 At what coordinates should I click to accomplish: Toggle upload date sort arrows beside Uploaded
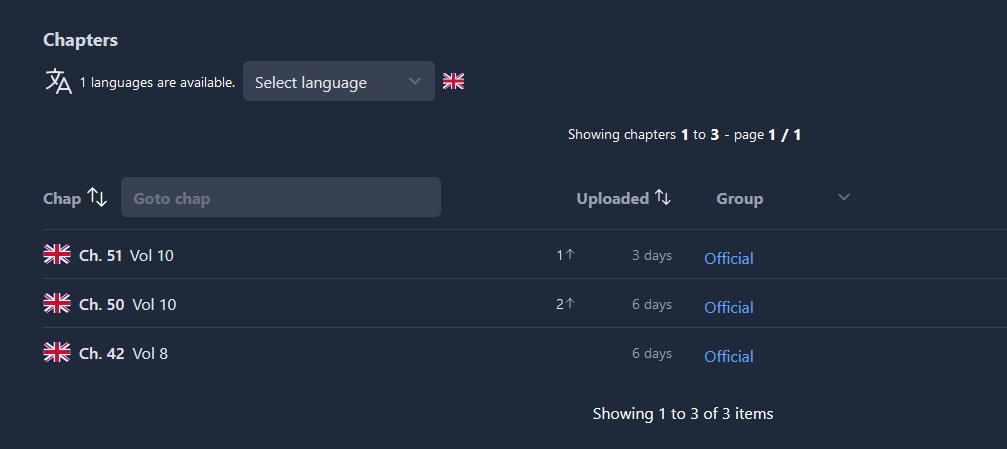click(x=663, y=198)
